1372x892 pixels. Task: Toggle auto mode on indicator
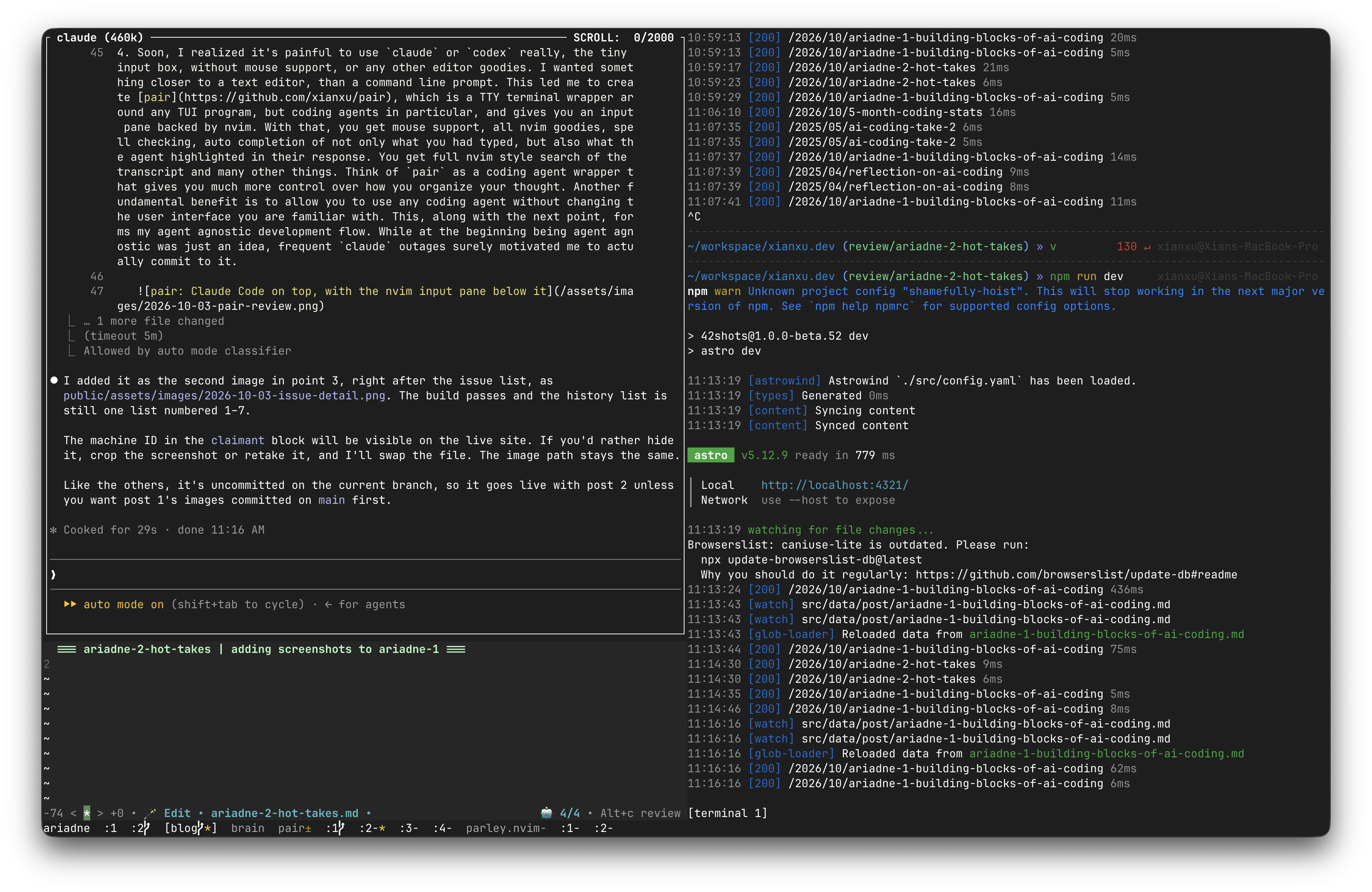point(123,604)
